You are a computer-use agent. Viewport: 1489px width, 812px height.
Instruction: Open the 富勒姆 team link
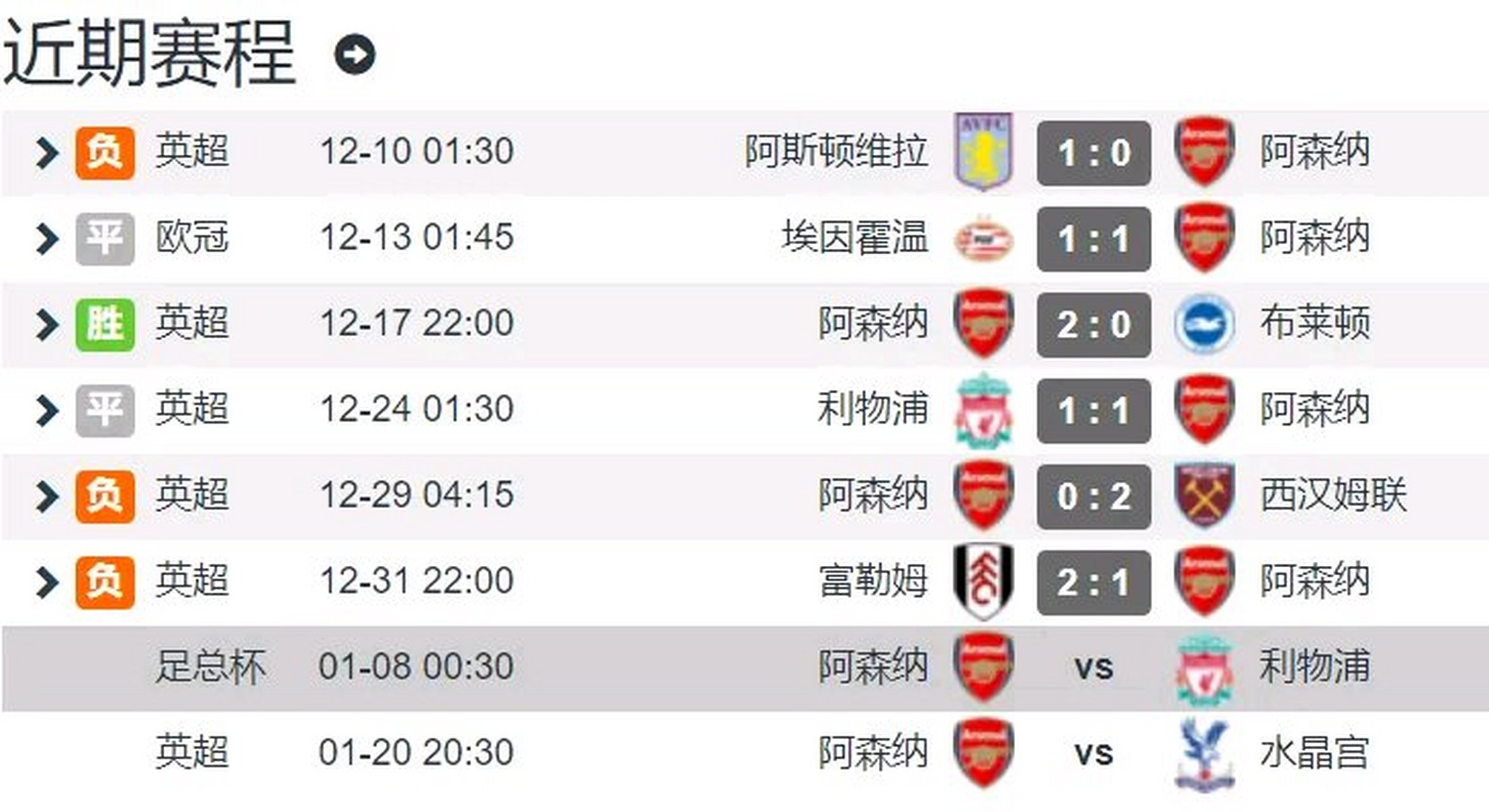(873, 580)
